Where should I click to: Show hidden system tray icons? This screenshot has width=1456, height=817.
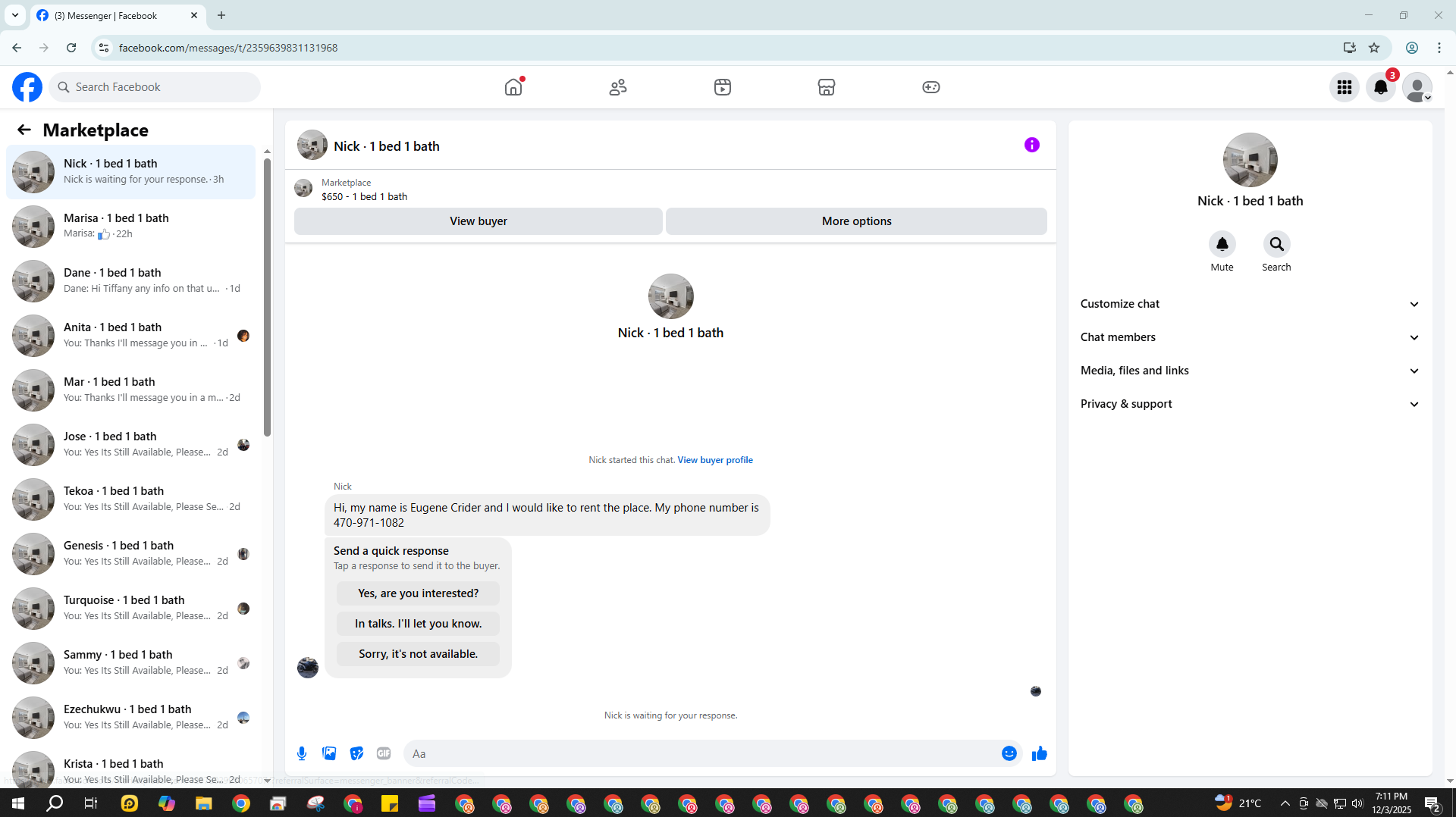coord(1285,803)
